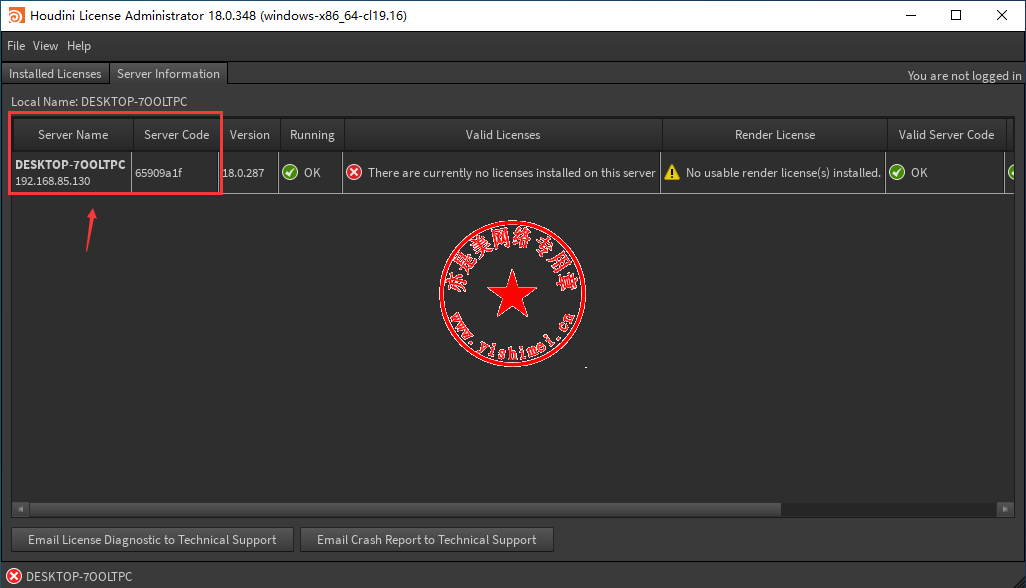The width and height of the screenshot is (1026, 588).
Task: Sort by the Server Name column header
Action: point(73,135)
